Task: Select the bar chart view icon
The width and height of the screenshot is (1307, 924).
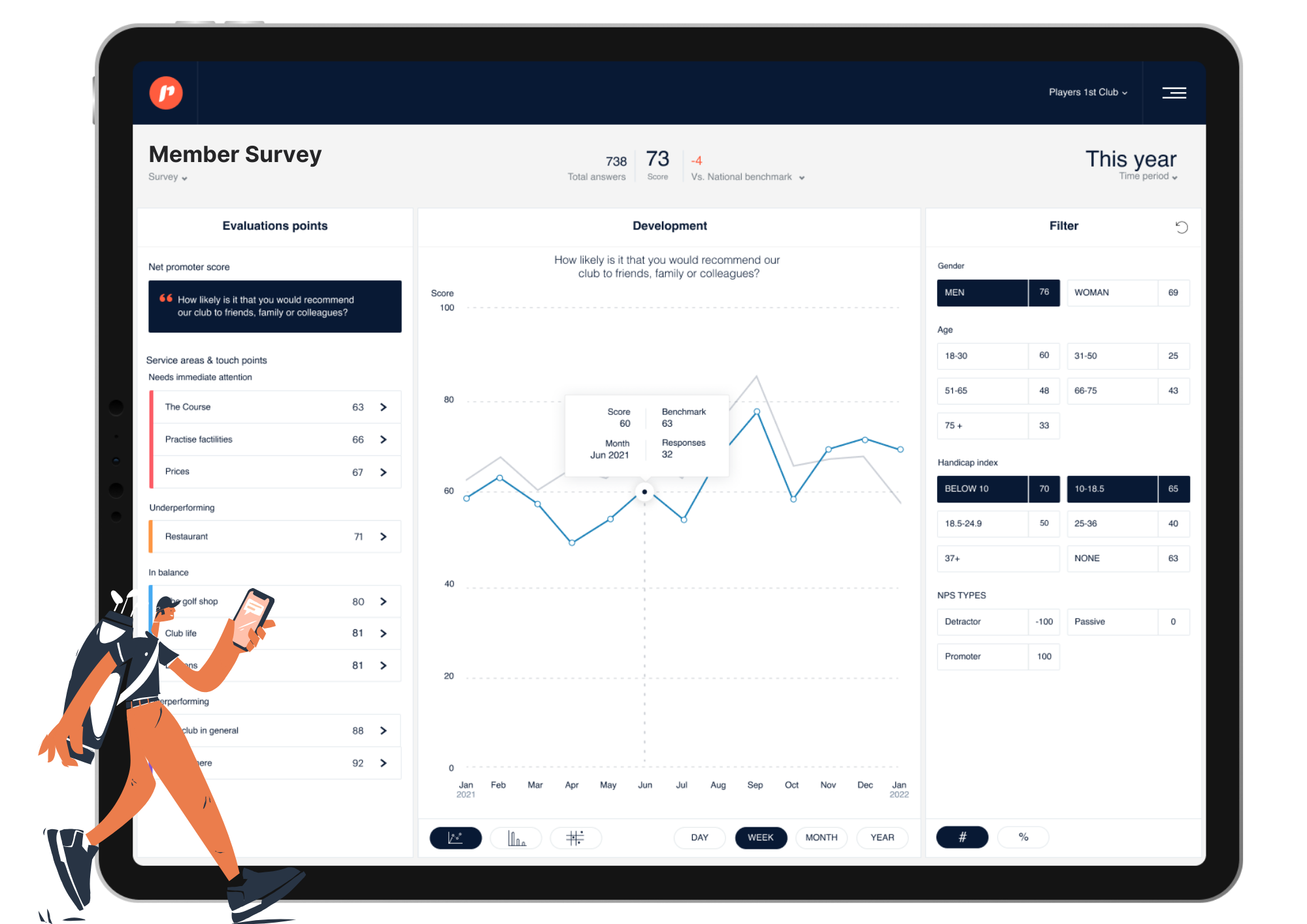Action: tap(522, 840)
